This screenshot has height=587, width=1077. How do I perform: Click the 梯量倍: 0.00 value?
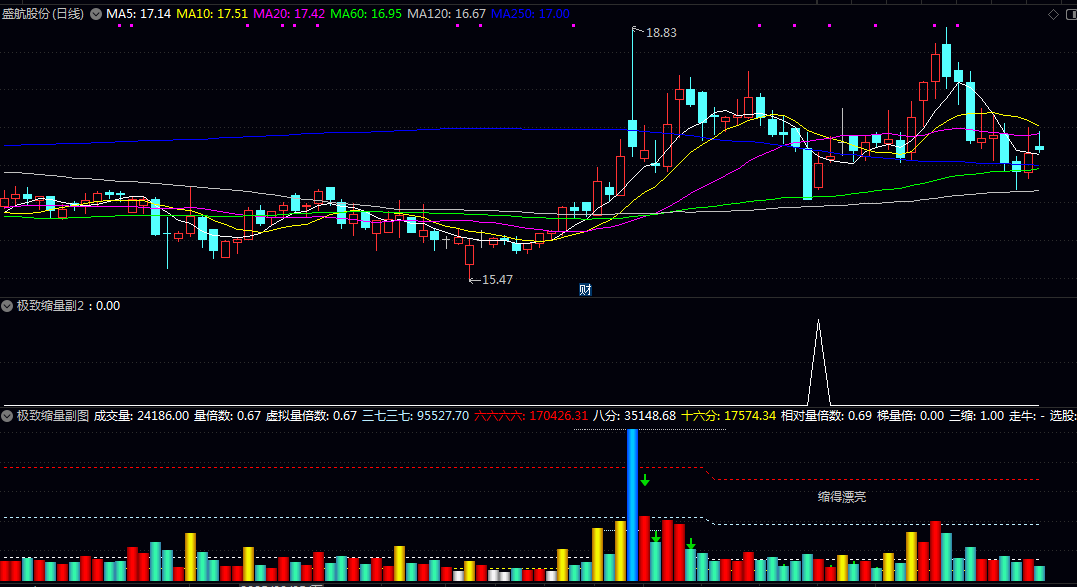point(911,415)
